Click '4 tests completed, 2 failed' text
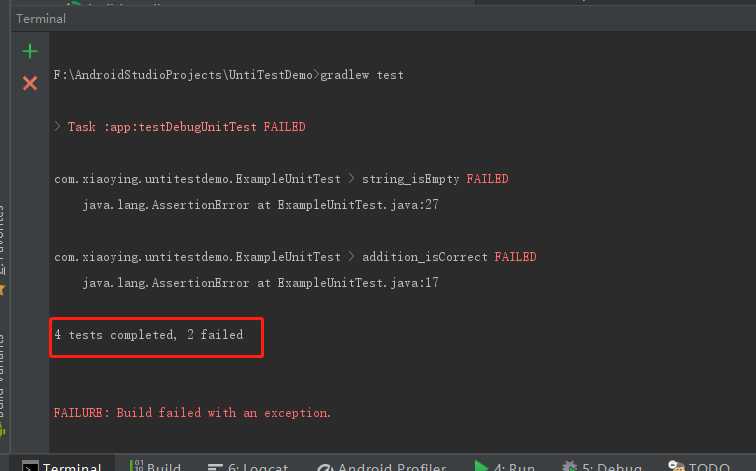Image resolution: width=756 pixels, height=471 pixels. tap(149, 335)
